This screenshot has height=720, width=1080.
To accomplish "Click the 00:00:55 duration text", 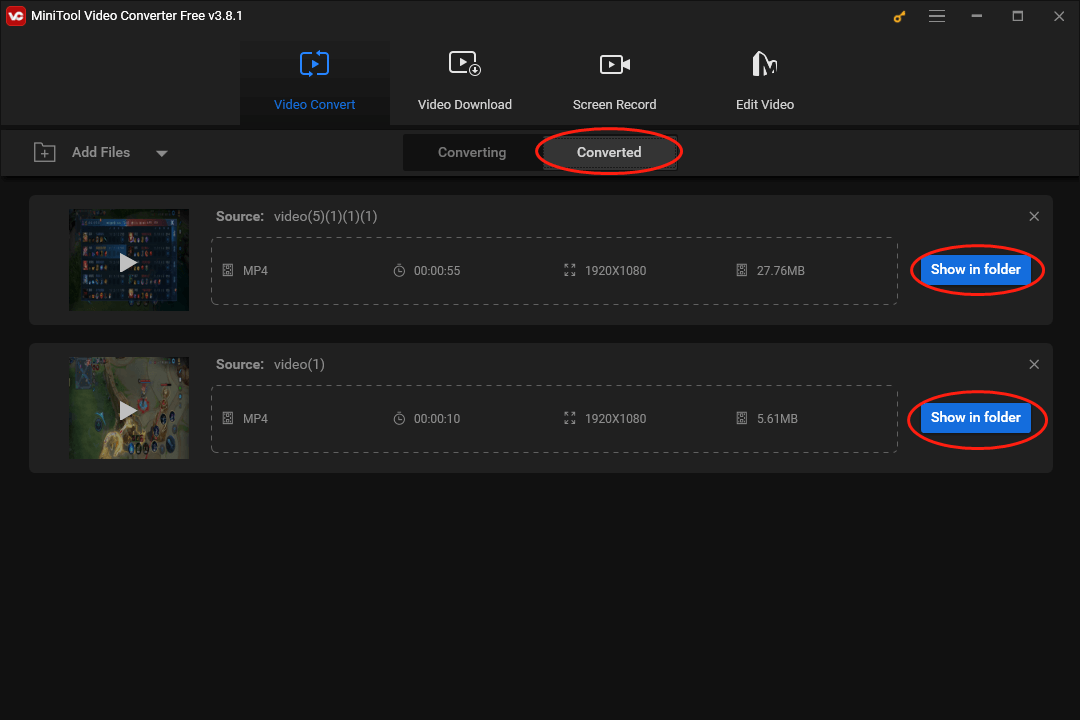I will 437,271.
